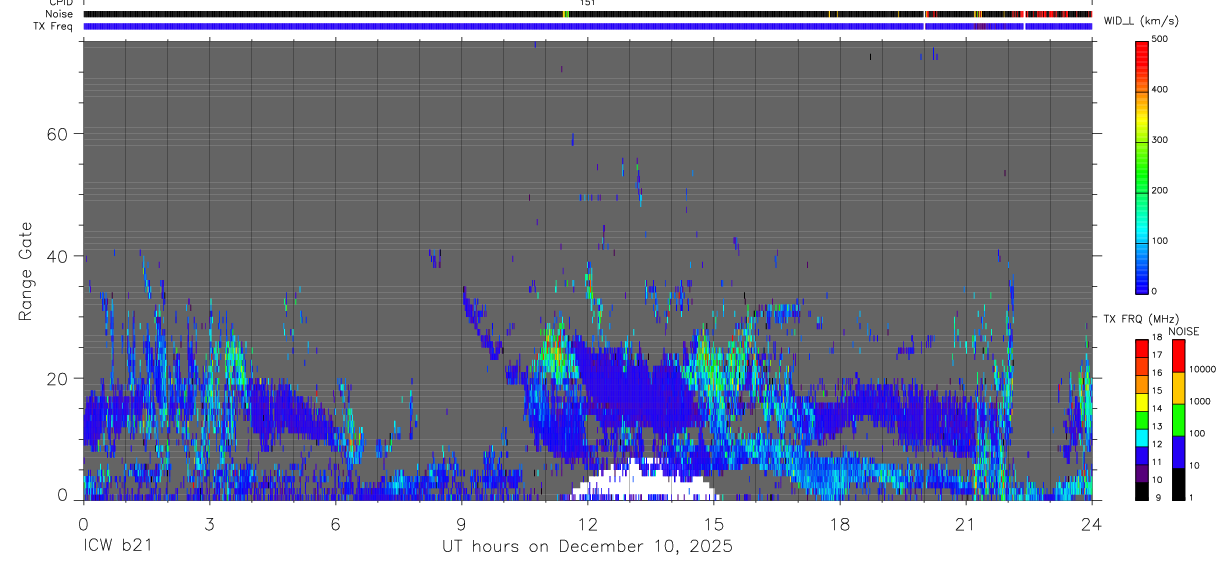Select the 200 tick on the width colorbar
The height and width of the screenshot is (567, 1228).
coord(1161,190)
